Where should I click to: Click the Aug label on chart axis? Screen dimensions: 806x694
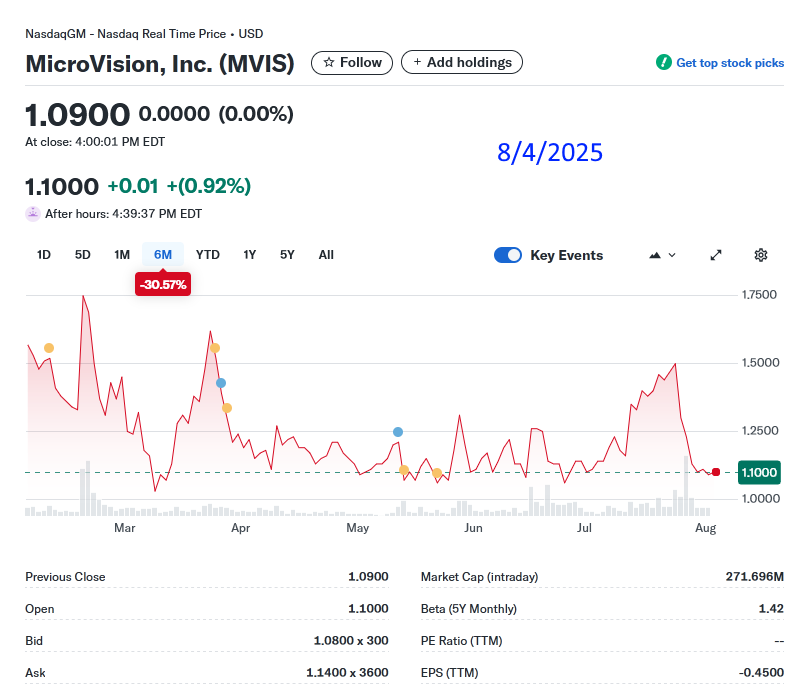[x=705, y=528]
